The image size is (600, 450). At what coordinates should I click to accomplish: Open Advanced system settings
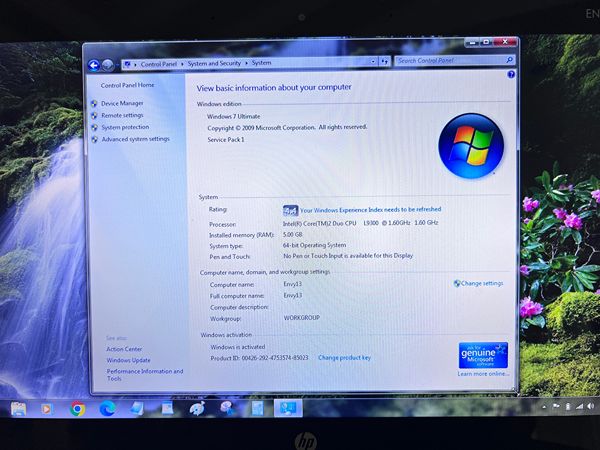[135, 139]
